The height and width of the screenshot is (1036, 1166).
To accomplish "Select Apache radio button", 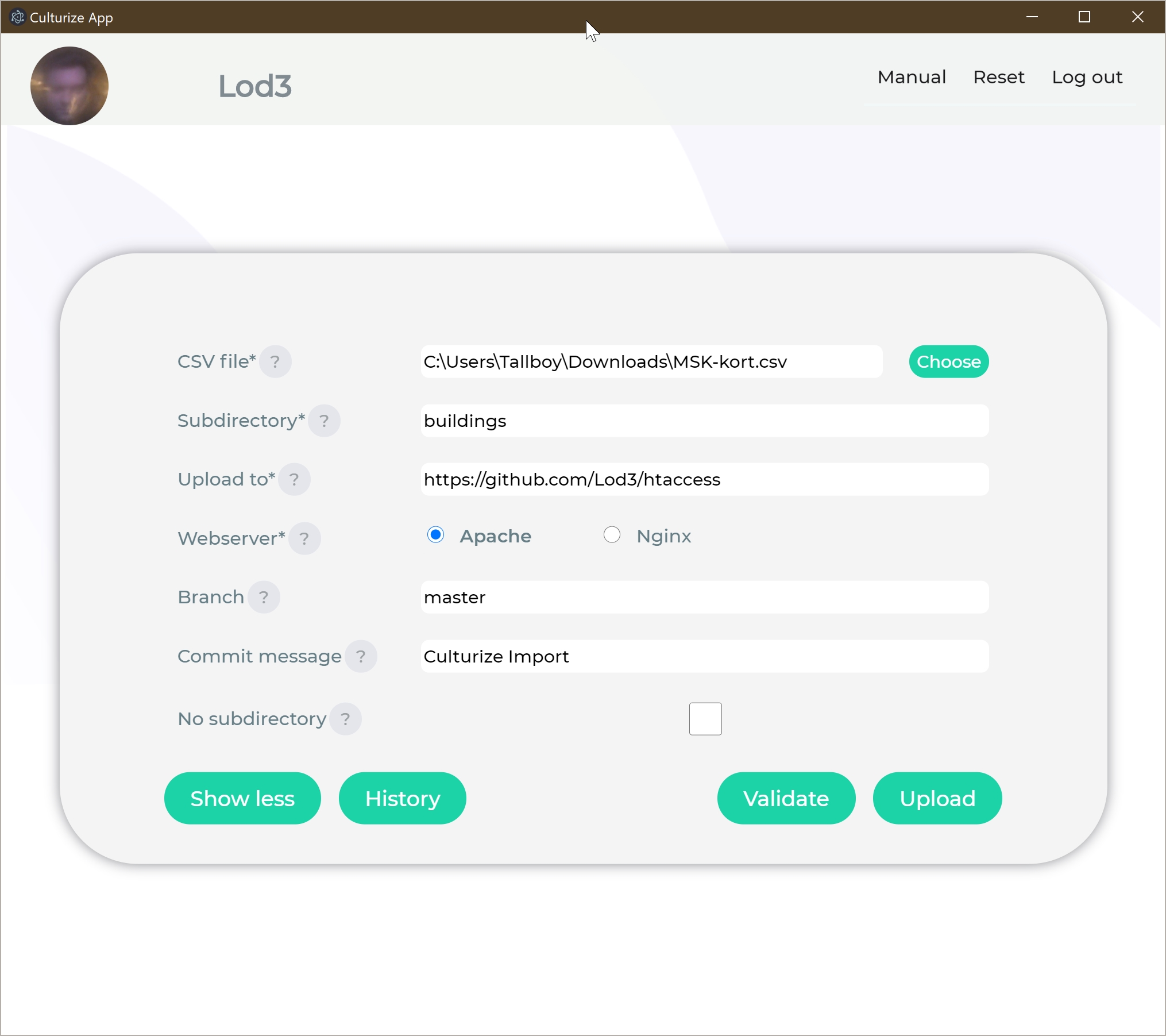I will point(436,535).
